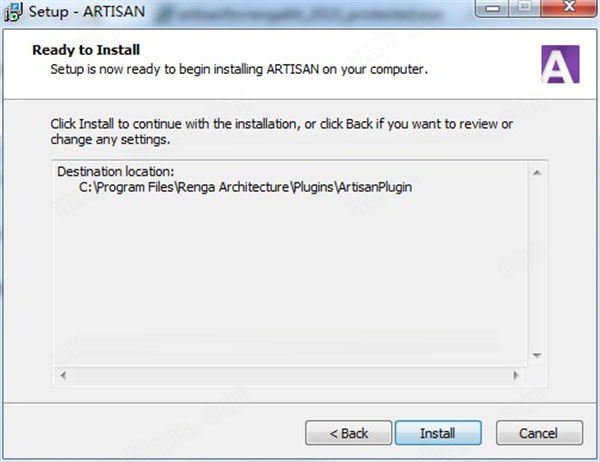The width and height of the screenshot is (600, 462).
Task: Click the scroll right arrow in summary box
Action: pyautogui.click(x=516, y=375)
